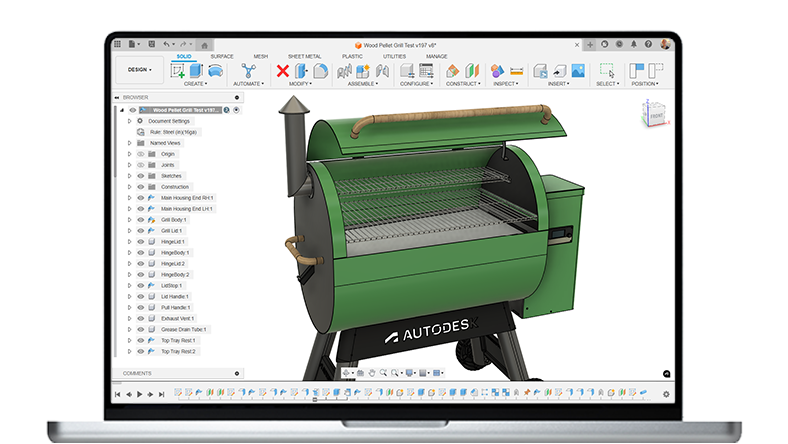Image resolution: width=788 pixels, height=444 pixels.
Task: Click the Undo arrow
Action: tap(166, 44)
